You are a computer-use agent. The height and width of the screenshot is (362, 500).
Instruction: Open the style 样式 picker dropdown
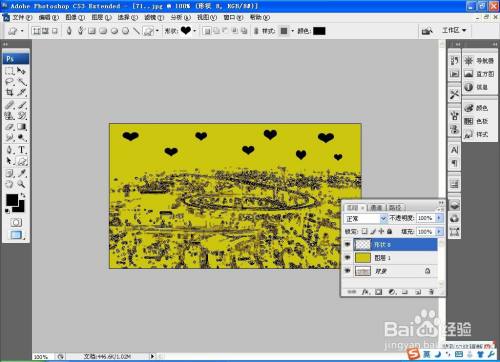292,31
